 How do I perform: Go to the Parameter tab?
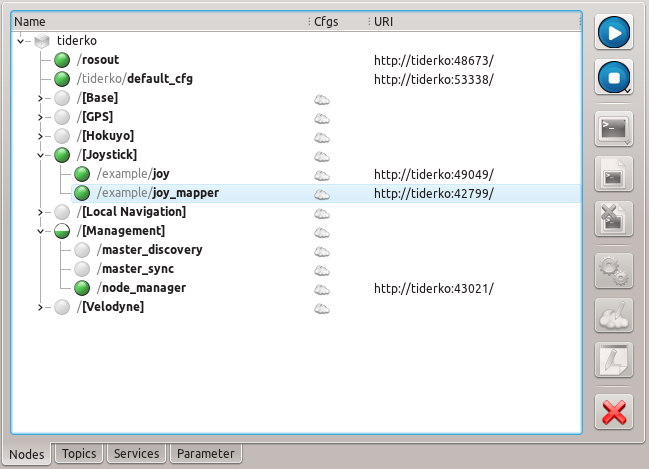(x=205, y=454)
